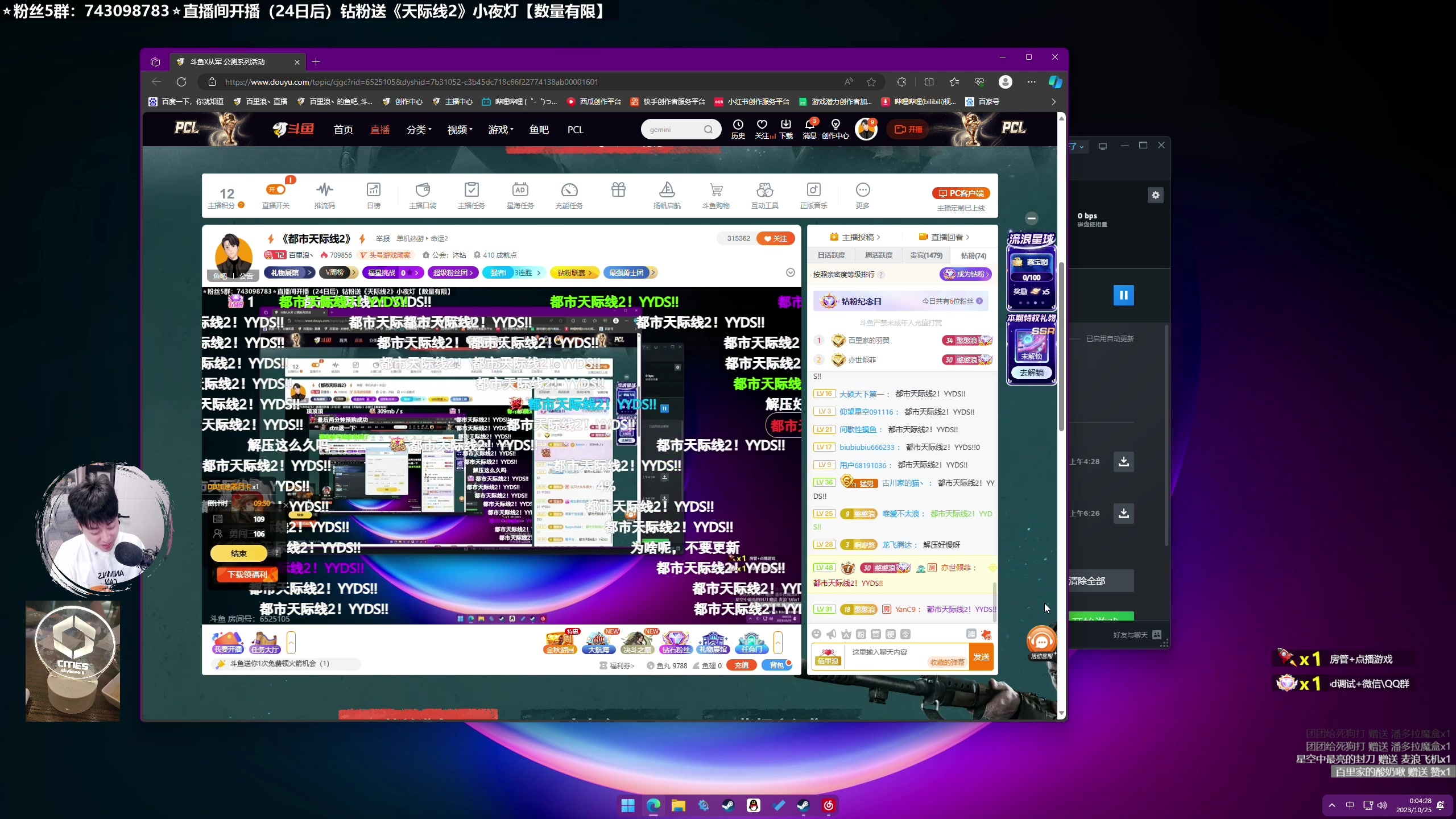Collapse the floating panel minus button
This screenshot has height=819, width=1456.
pyautogui.click(x=1032, y=218)
